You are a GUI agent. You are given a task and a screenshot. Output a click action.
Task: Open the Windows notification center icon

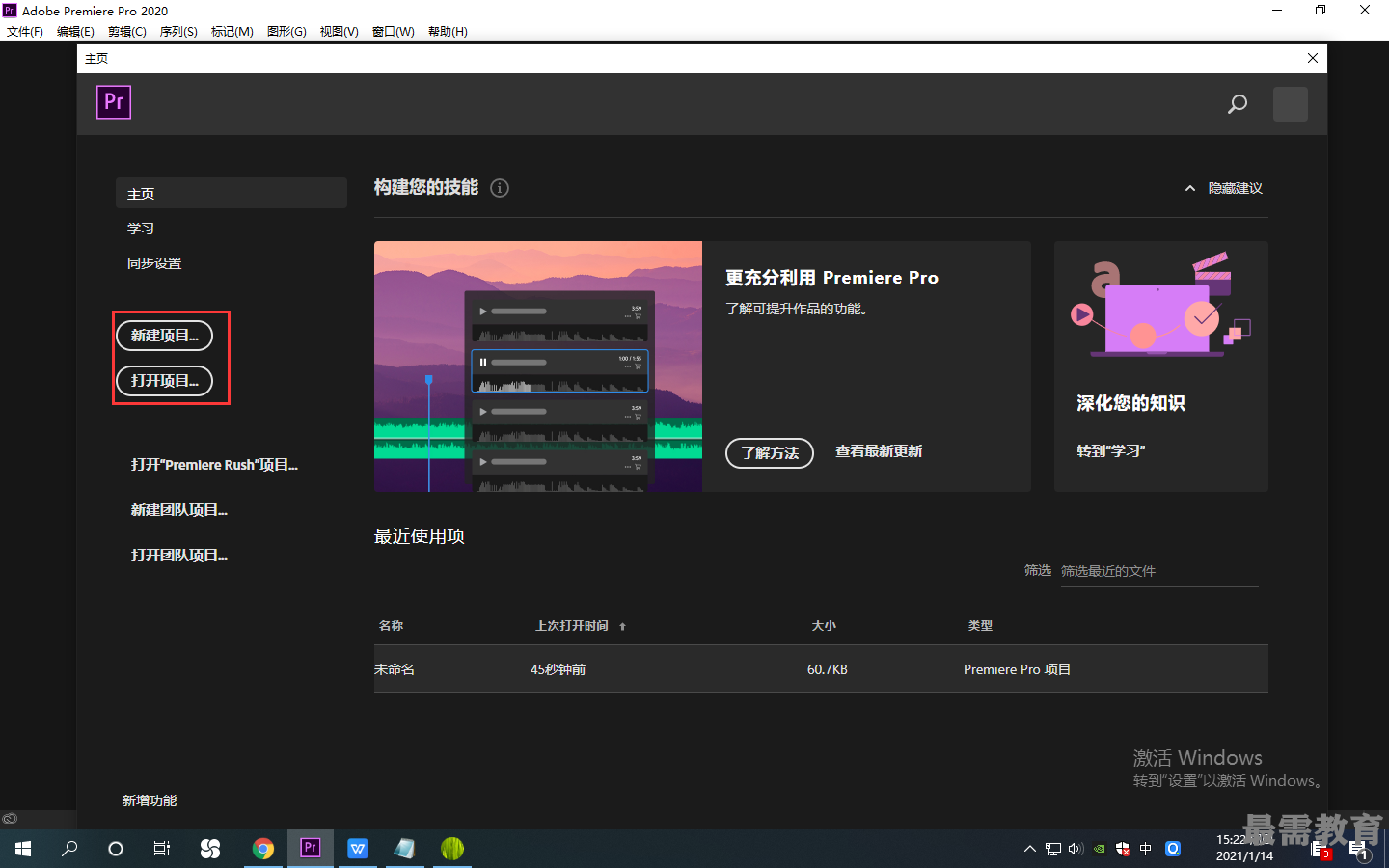point(1359,850)
